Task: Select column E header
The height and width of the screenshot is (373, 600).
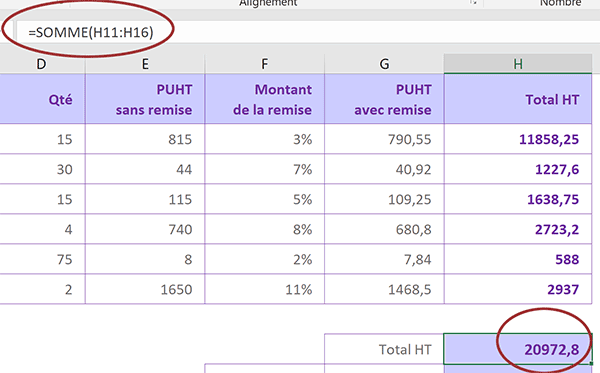Action: 145,64
